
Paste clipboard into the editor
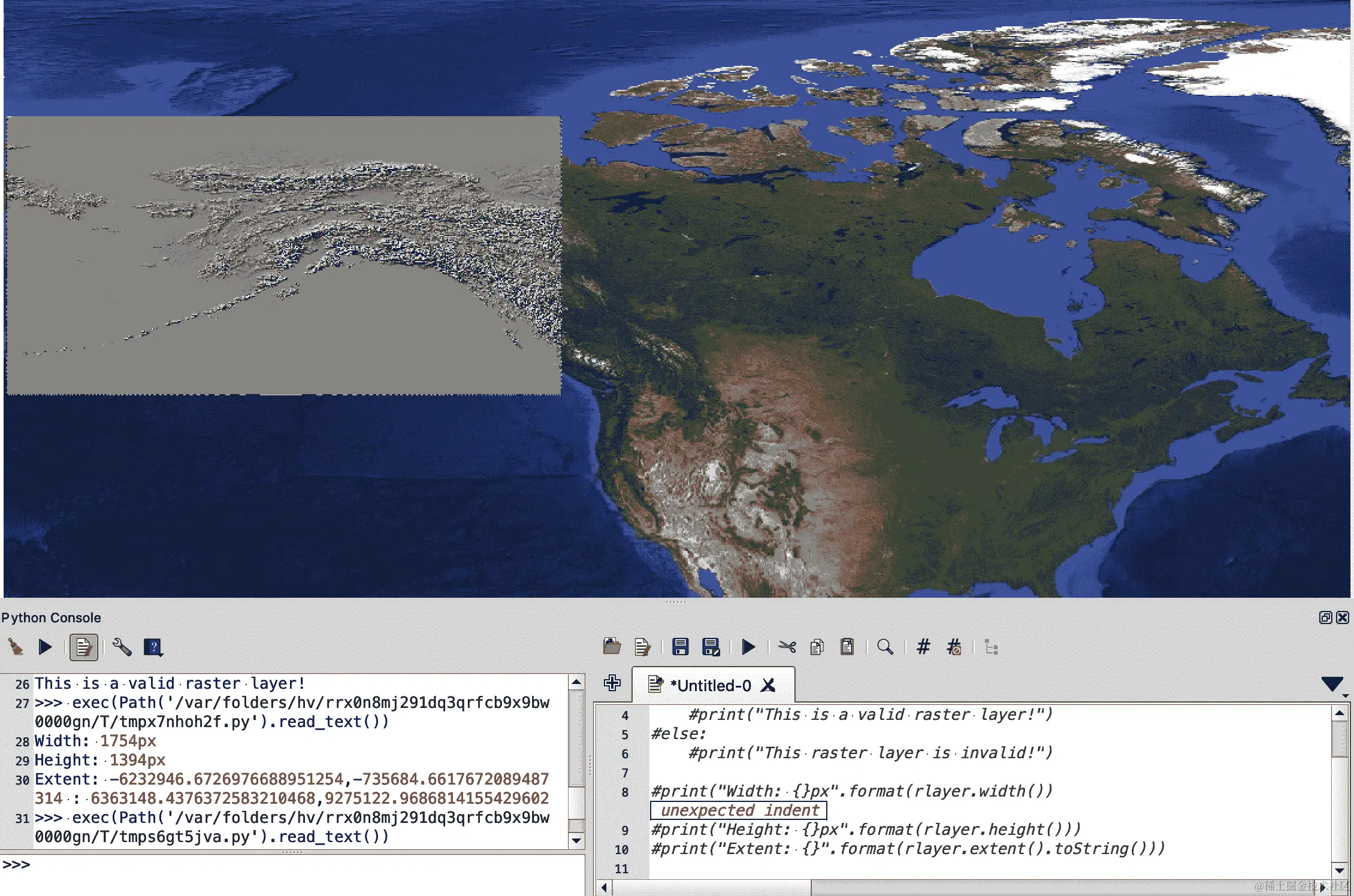point(847,647)
